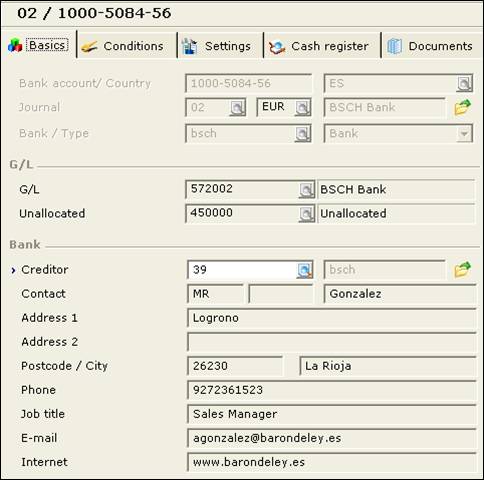Open the Settings tab
This screenshot has height=480, width=484.
tap(217, 46)
